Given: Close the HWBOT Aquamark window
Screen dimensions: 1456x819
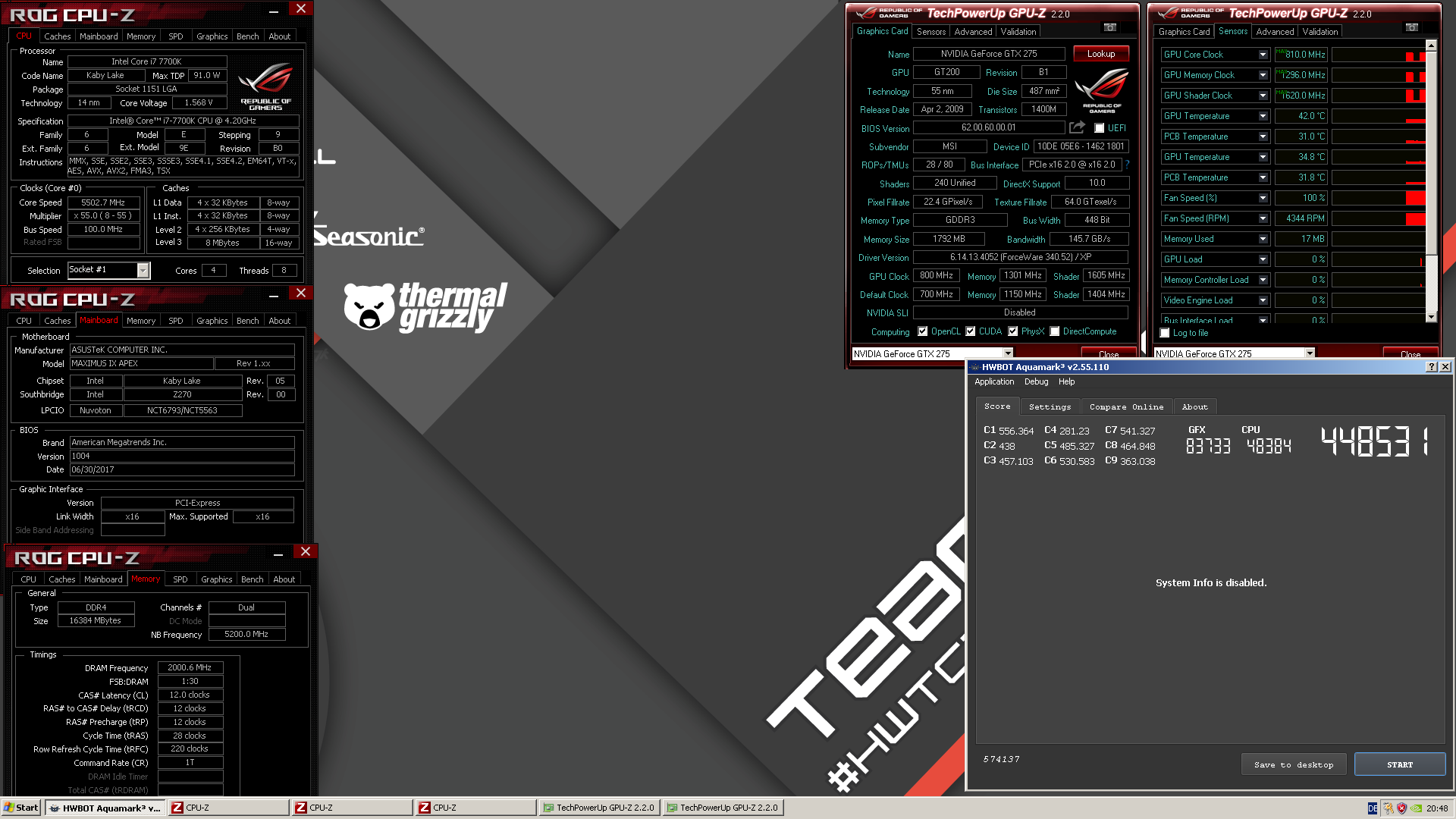Looking at the screenshot, I should click(x=1445, y=367).
